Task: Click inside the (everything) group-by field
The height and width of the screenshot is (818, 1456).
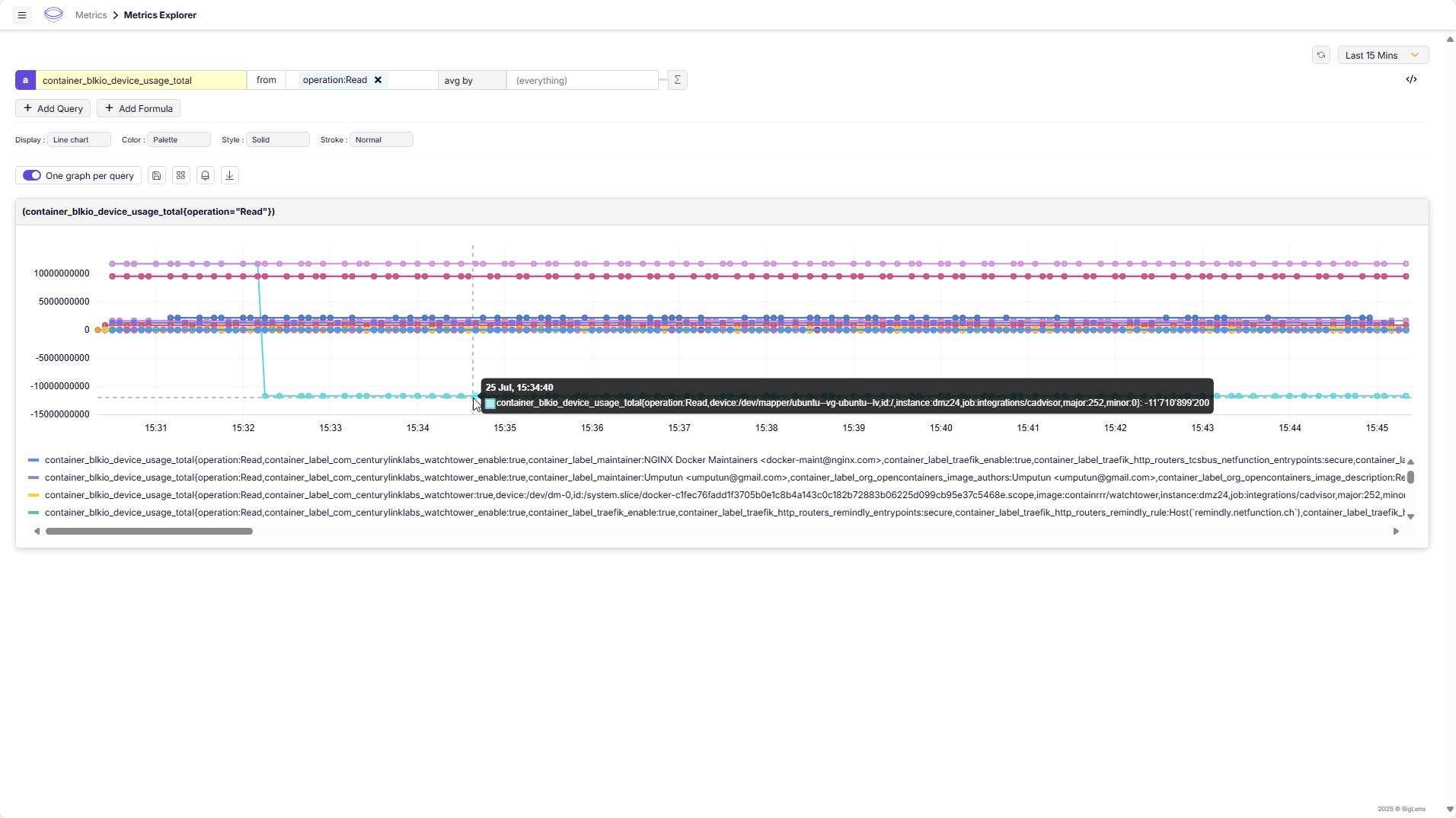Action: pyautogui.click(x=582, y=80)
